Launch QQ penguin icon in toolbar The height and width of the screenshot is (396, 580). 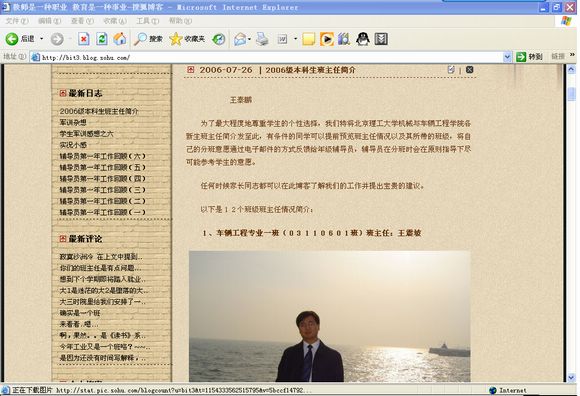point(362,39)
